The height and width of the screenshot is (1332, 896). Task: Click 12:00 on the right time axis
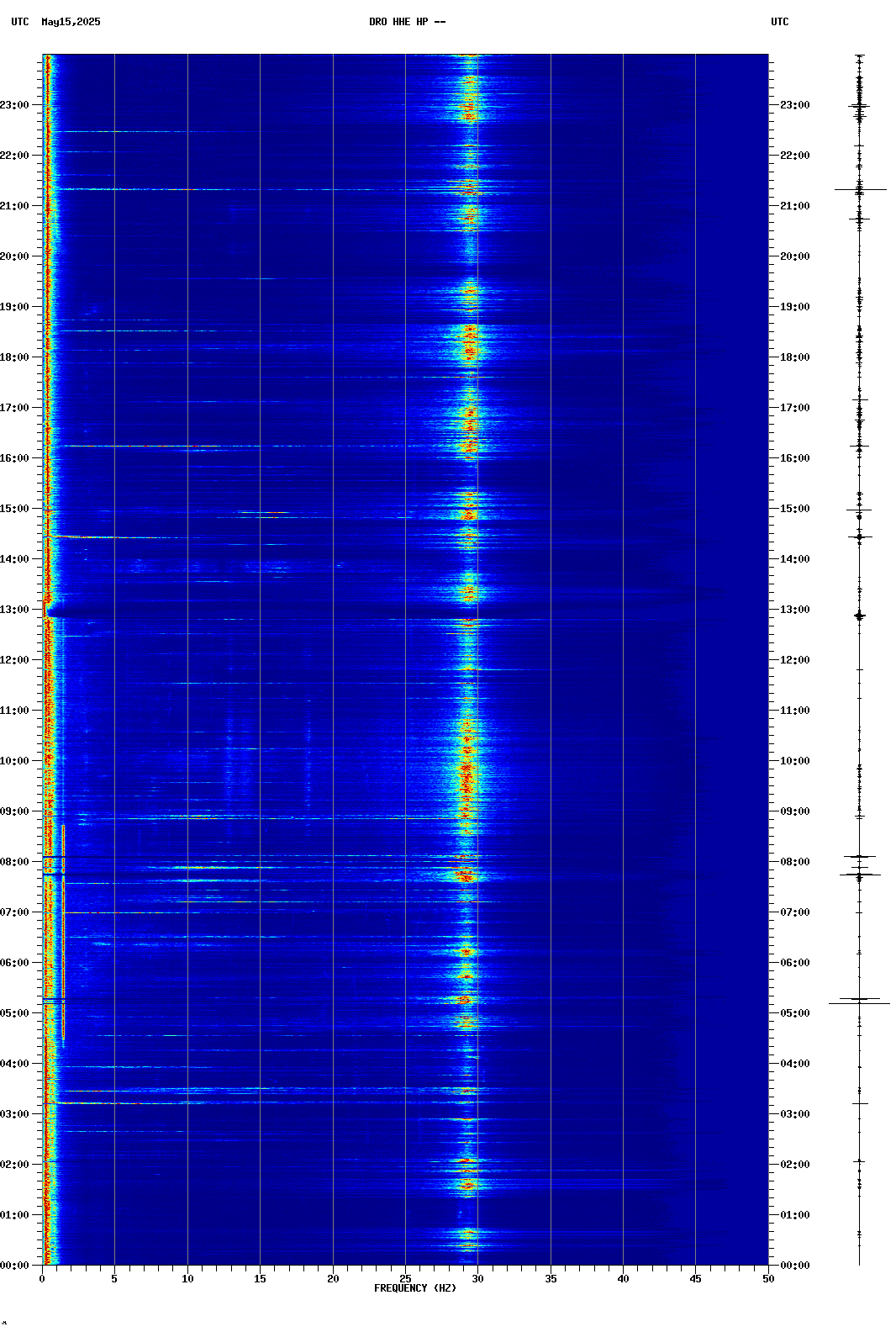795,660
